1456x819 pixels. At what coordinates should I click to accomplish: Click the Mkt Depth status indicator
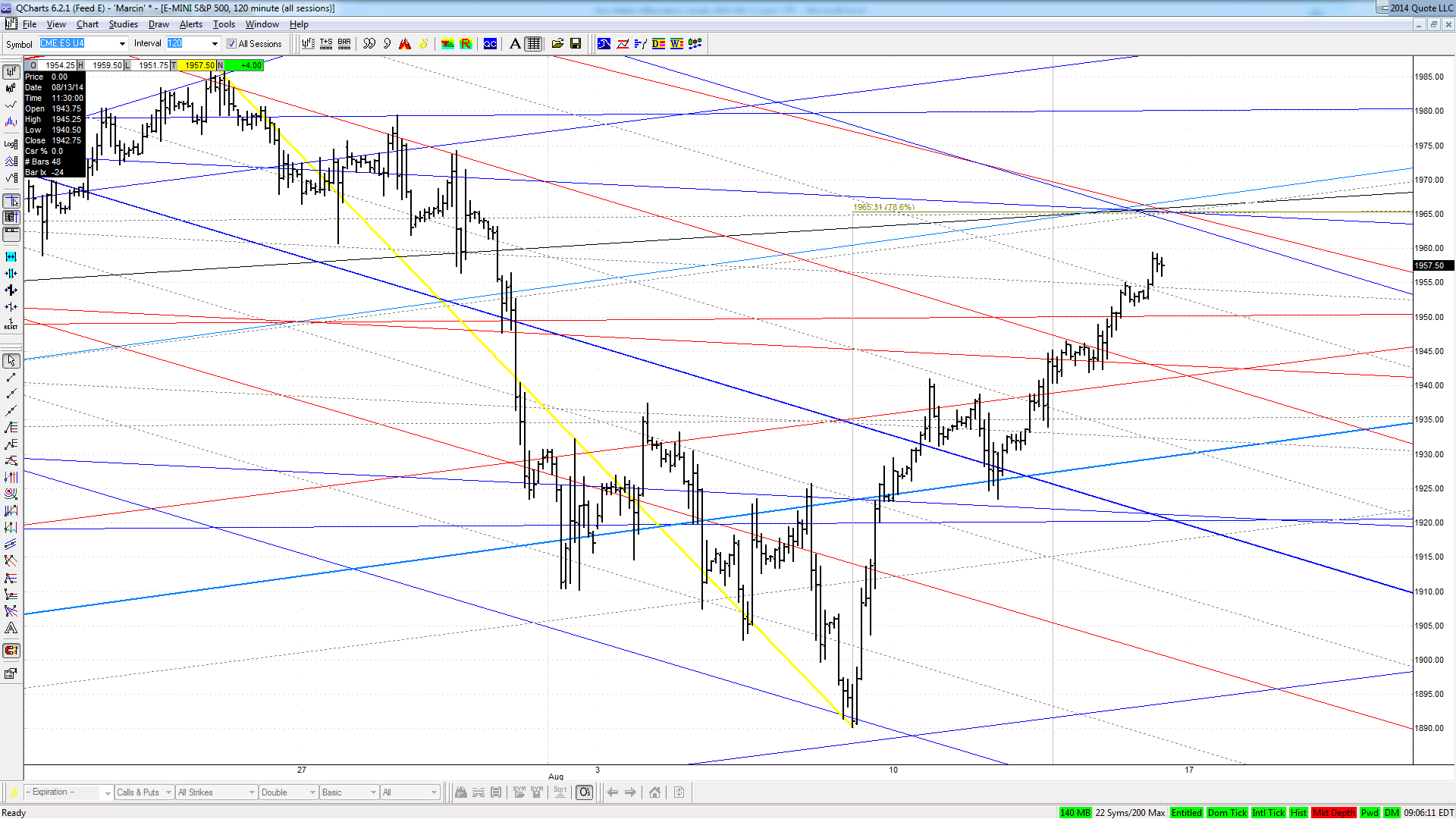click(x=1334, y=813)
